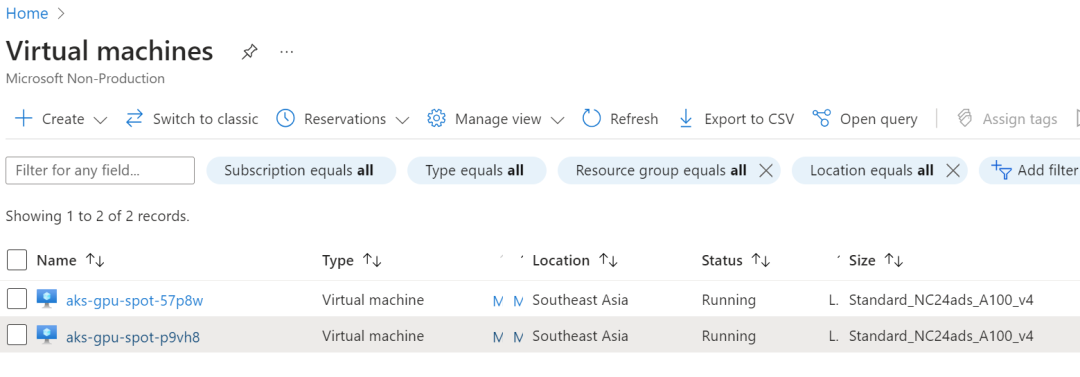Click Standard_NC24ads_A100_v4 size in 57p8w row
Image resolution: width=1080 pixels, height=377 pixels.
(941, 300)
